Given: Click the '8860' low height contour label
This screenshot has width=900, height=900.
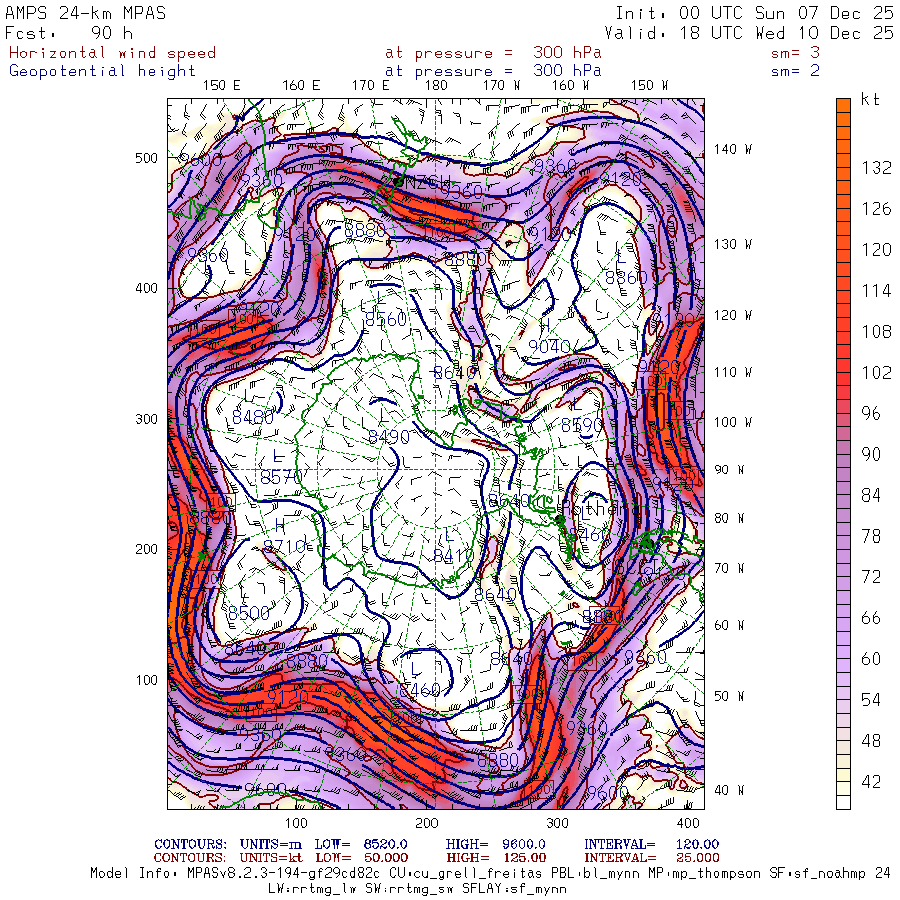Looking at the screenshot, I should 626,278.
